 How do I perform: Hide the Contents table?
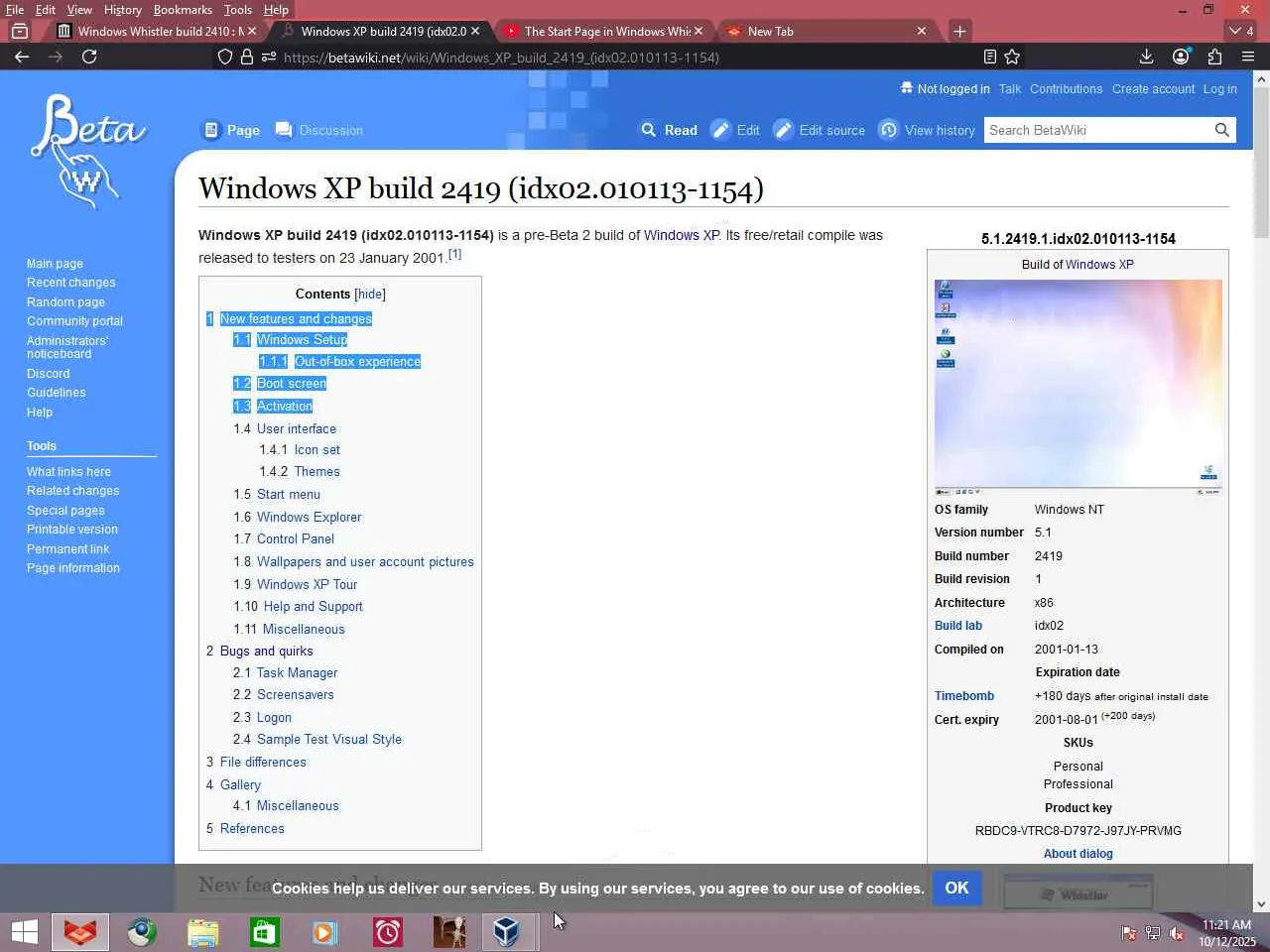coord(370,295)
